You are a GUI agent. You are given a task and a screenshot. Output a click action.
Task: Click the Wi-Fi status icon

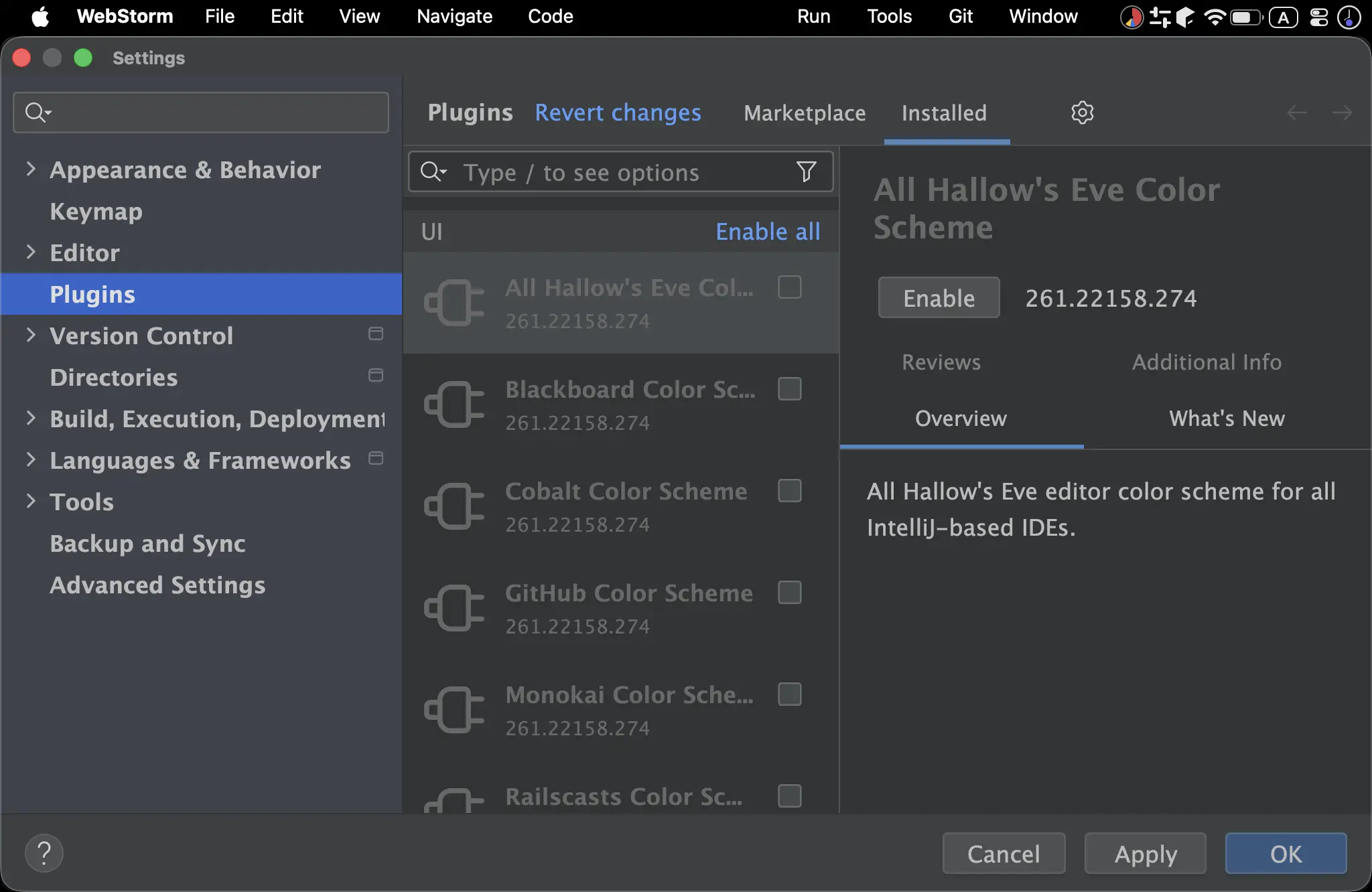(x=1214, y=17)
